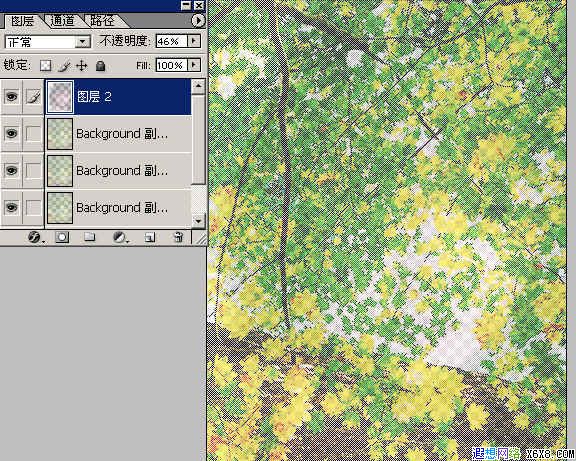Toggle lock position icon
576x461 pixels.
point(82,66)
